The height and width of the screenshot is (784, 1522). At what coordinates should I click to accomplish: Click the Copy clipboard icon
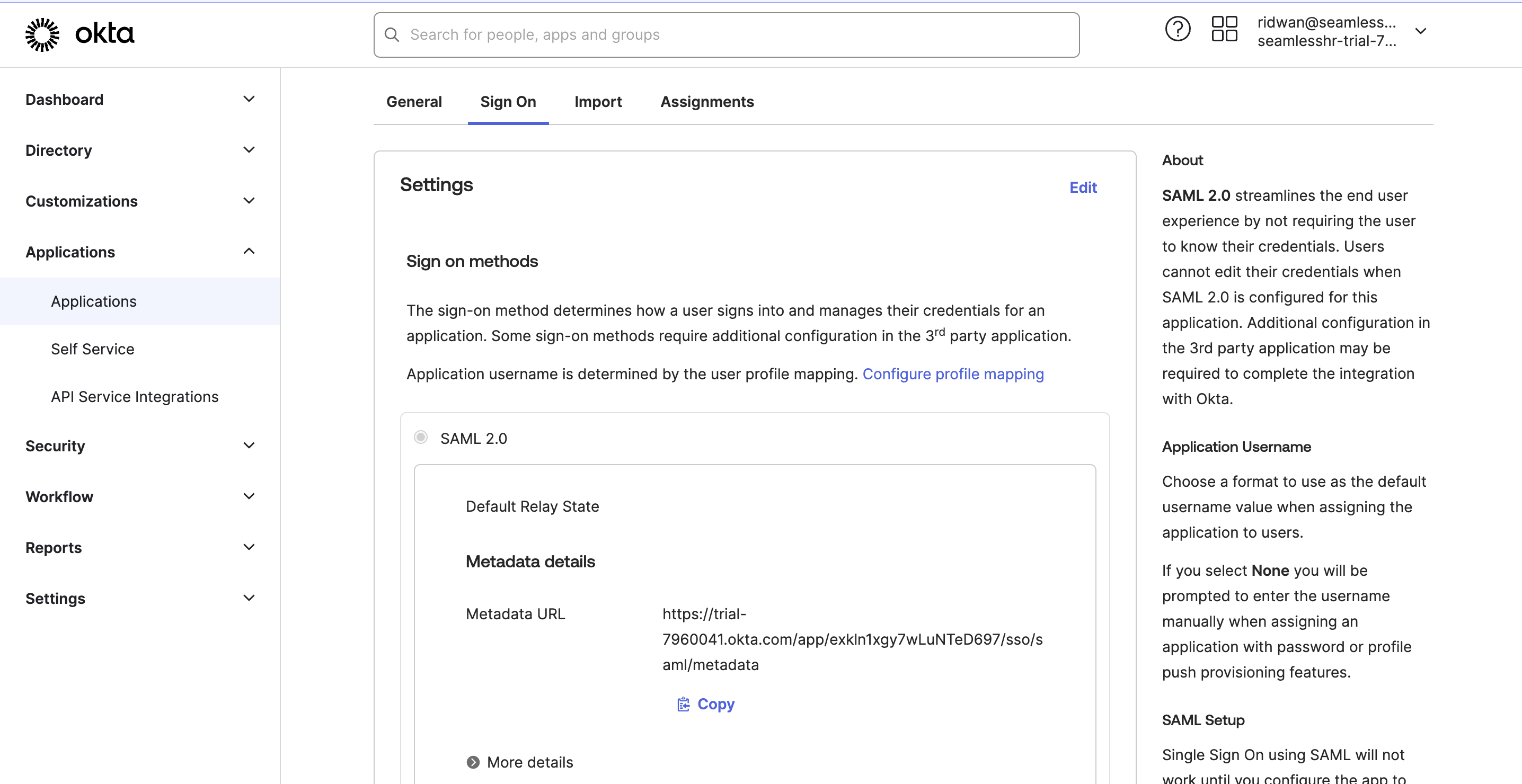(684, 704)
